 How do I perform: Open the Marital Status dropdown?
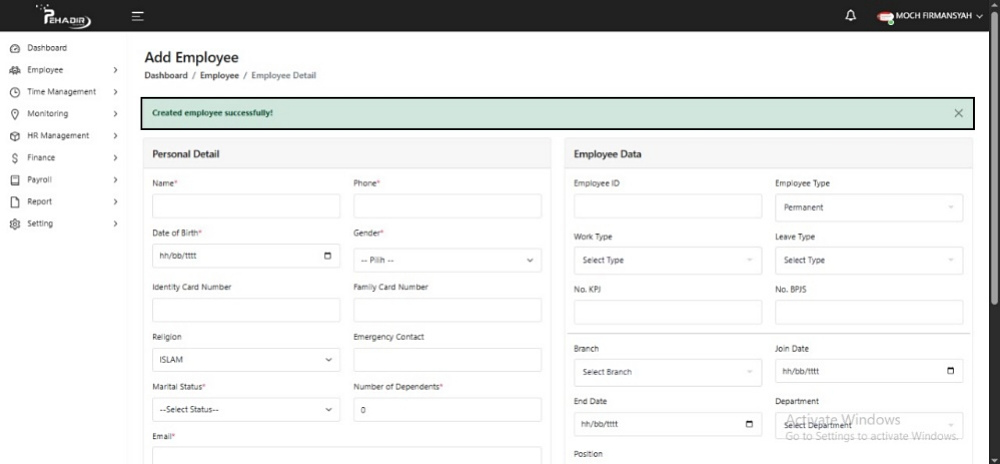246,410
